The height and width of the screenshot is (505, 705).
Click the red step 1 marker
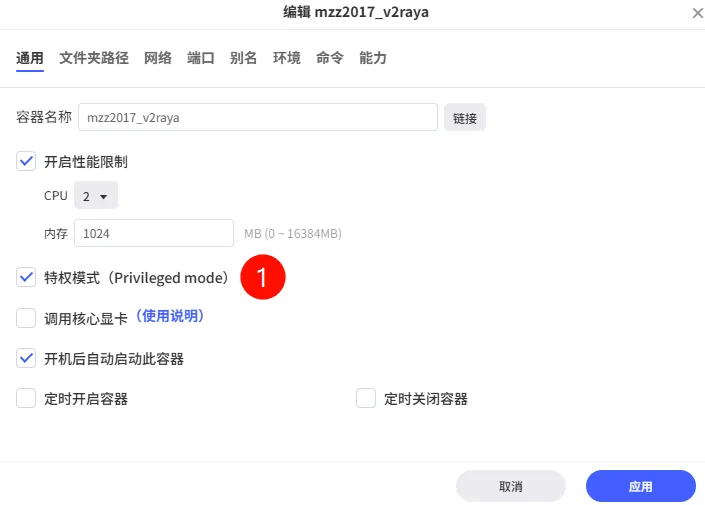[x=263, y=278]
